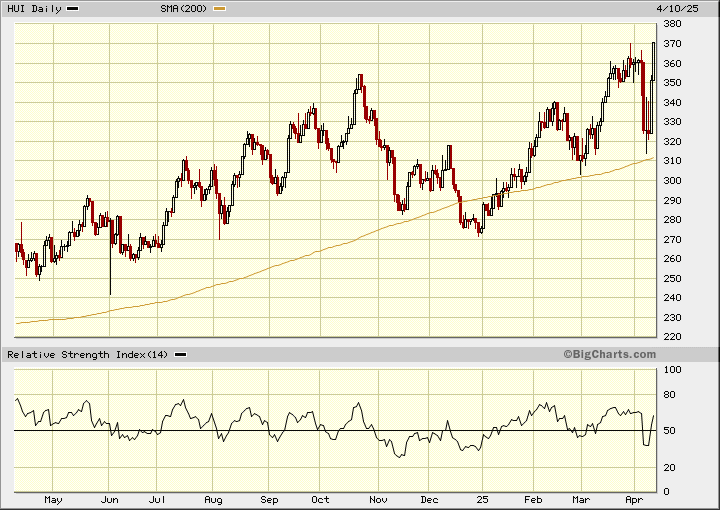
Task: Click the 250 price axis label
Action: click(672, 278)
